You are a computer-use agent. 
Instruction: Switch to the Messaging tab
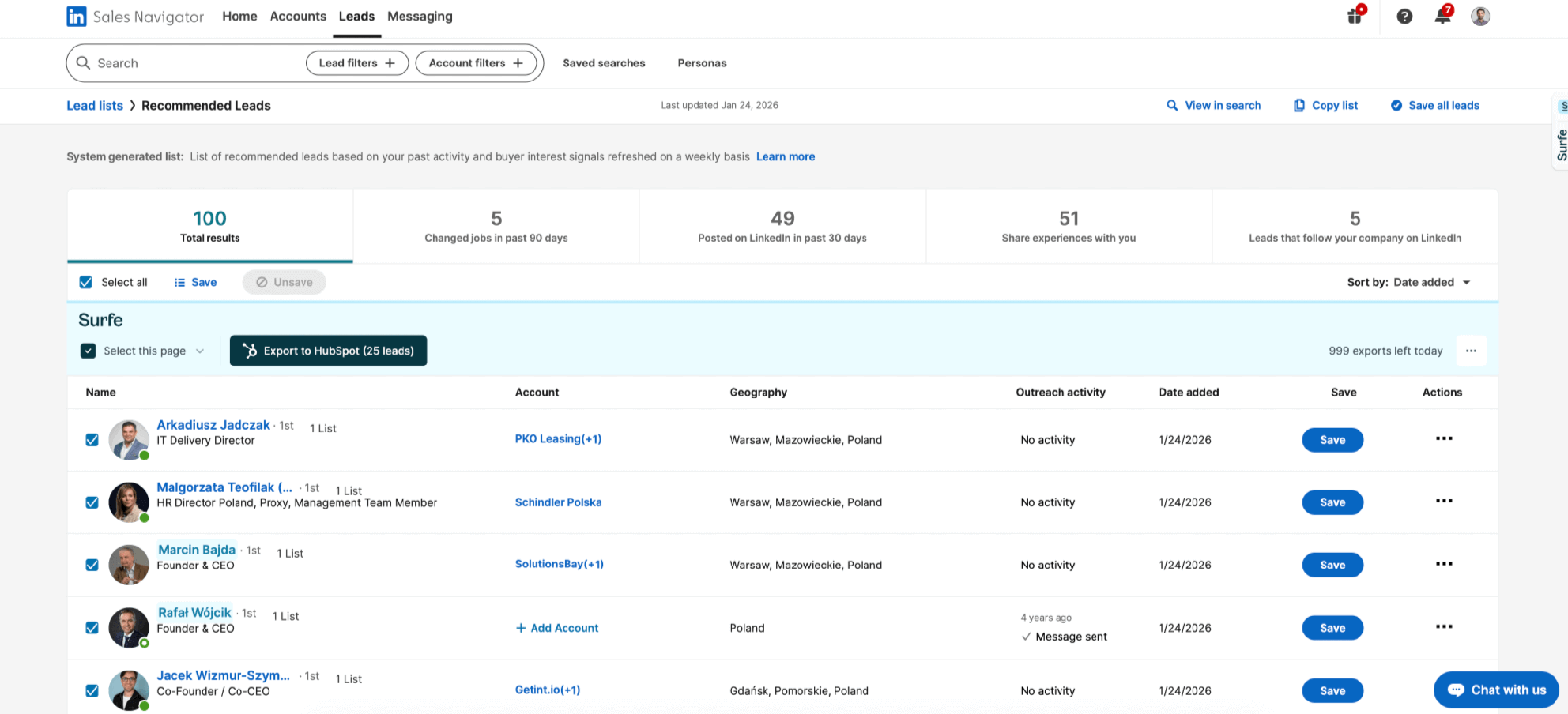coord(420,16)
